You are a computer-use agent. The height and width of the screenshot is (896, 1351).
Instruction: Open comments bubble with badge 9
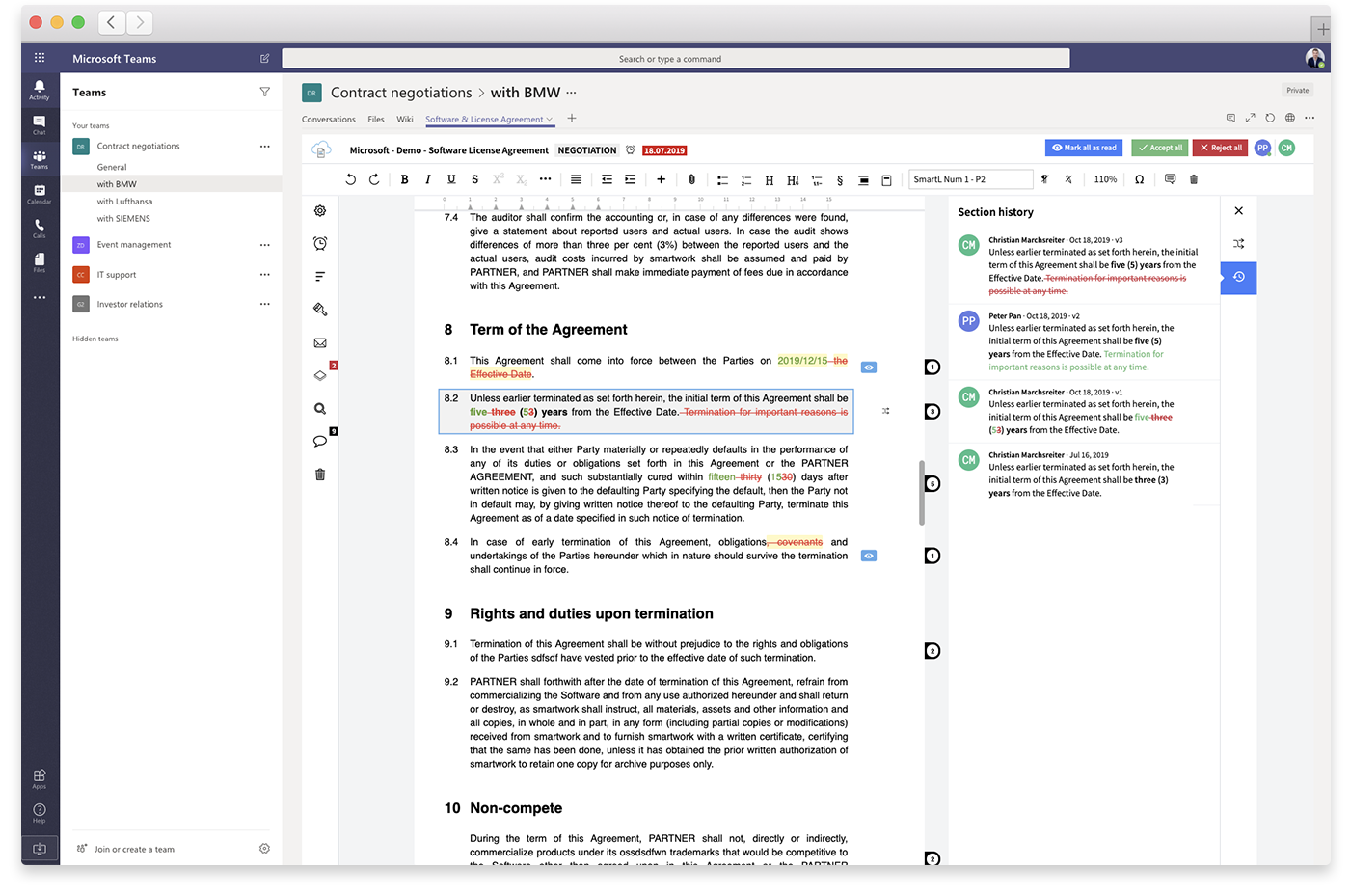320,441
